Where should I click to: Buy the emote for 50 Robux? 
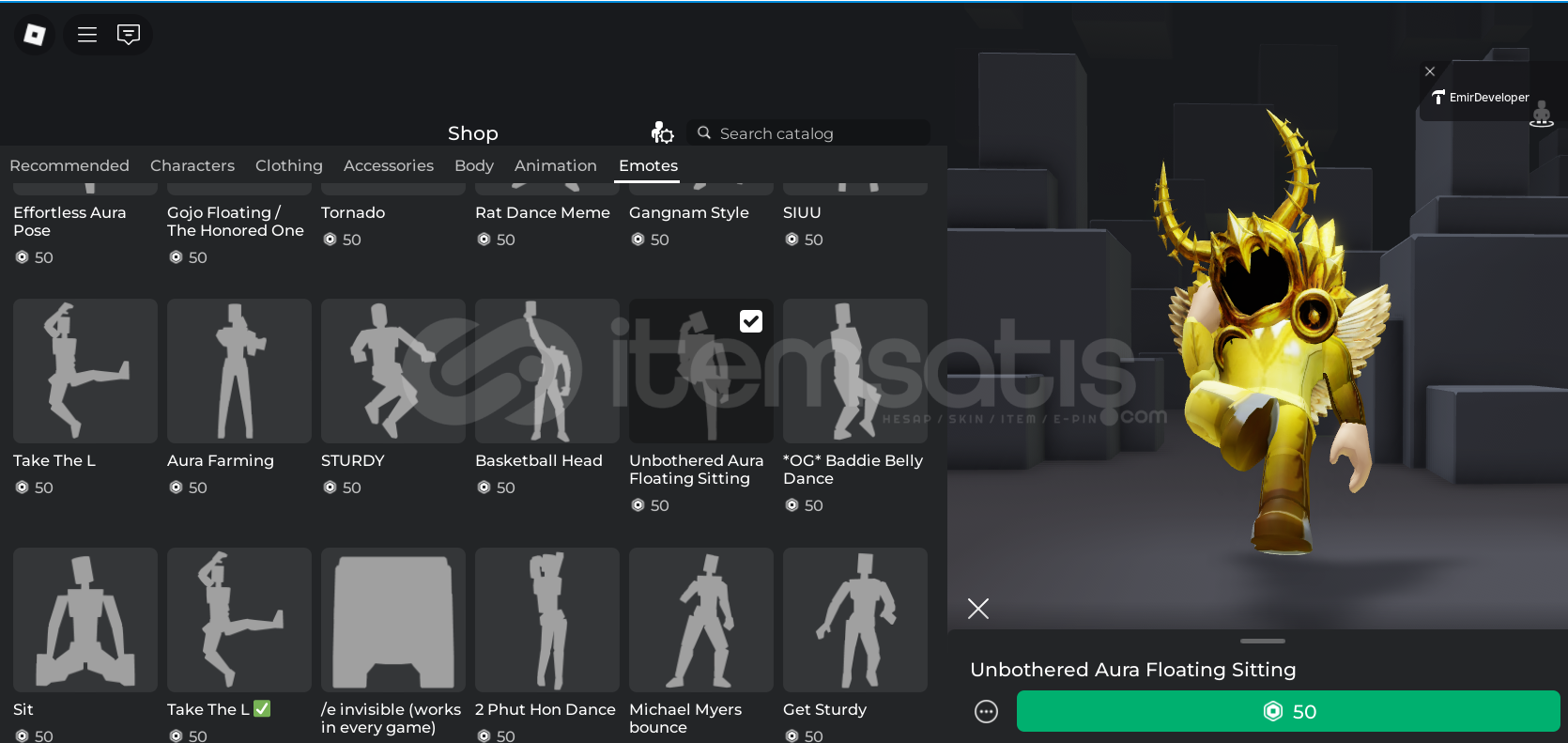[x=1288, y=711]
